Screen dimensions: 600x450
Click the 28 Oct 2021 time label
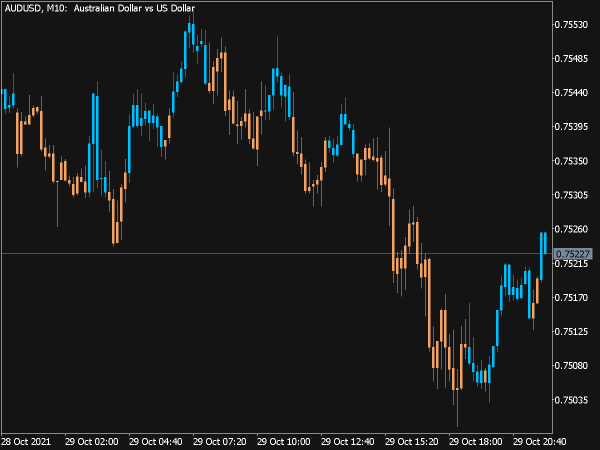coord(26,442)
